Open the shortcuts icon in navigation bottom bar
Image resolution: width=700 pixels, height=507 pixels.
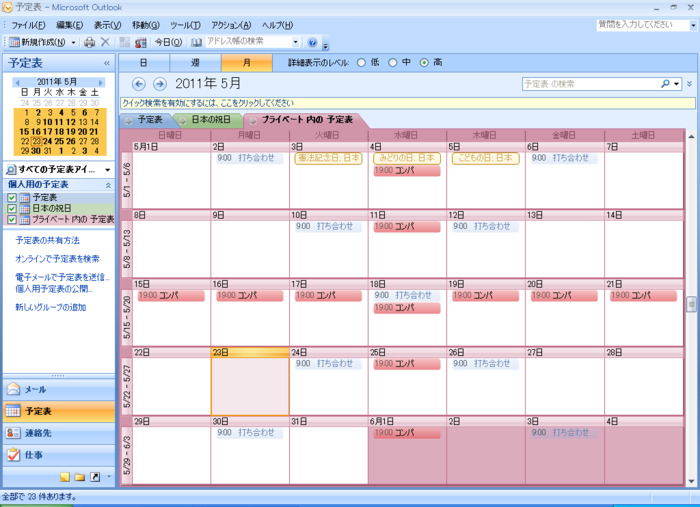point(95,477)
